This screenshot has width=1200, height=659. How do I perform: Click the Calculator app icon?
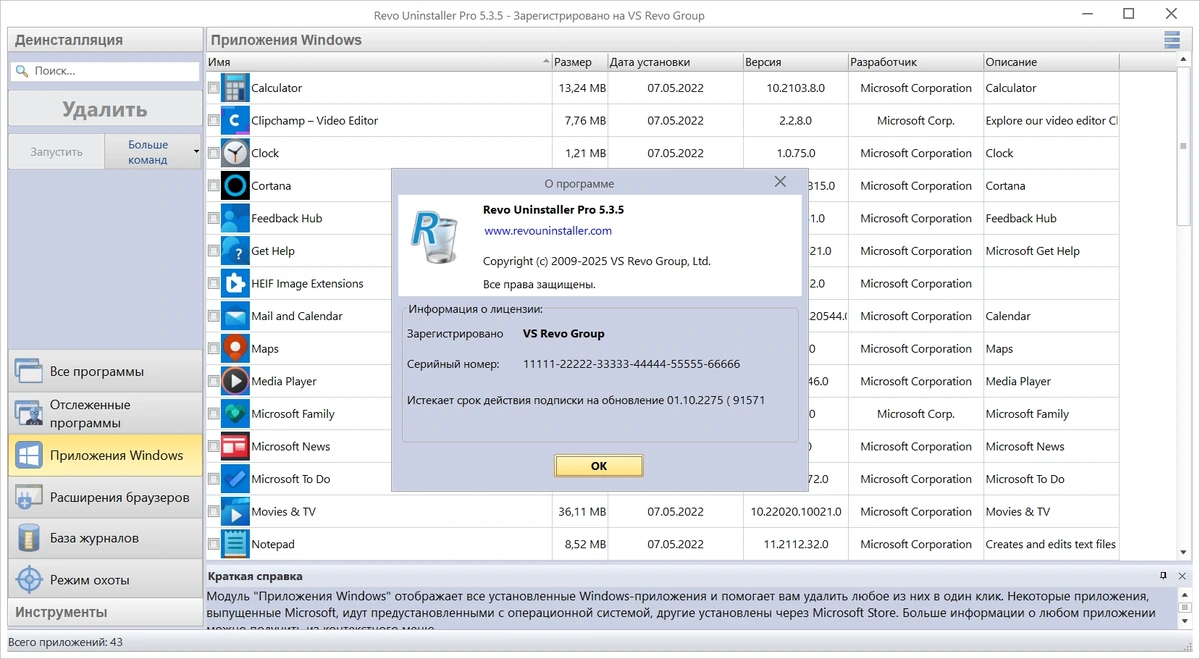tap(235, 88)
